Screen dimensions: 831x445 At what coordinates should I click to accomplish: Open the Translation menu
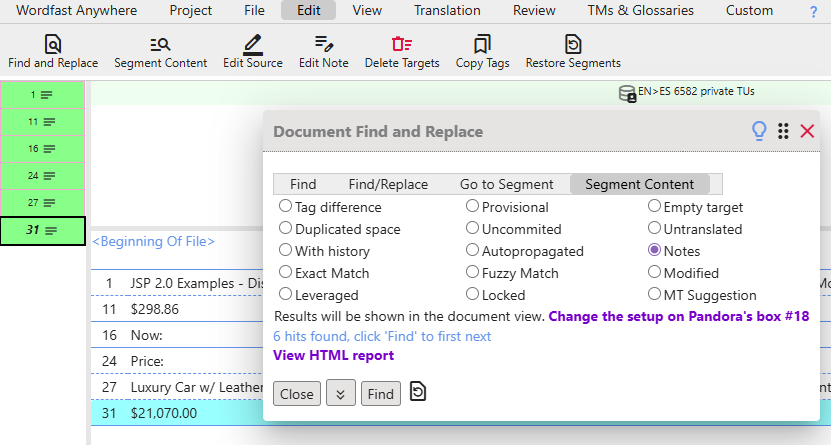coord(447,11)
